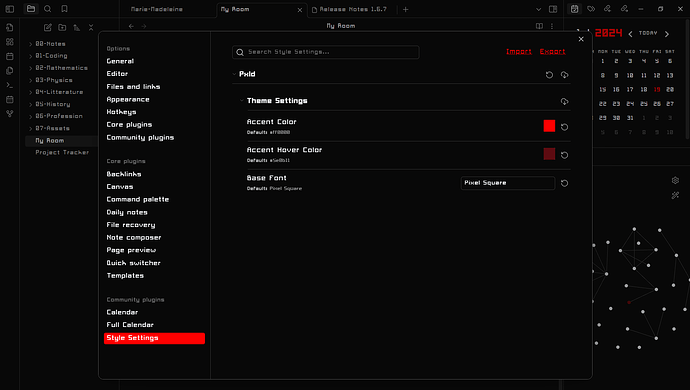Expand the 07-Assets folder
Viewport: 690px width, 390px height.
coord(30,129)
